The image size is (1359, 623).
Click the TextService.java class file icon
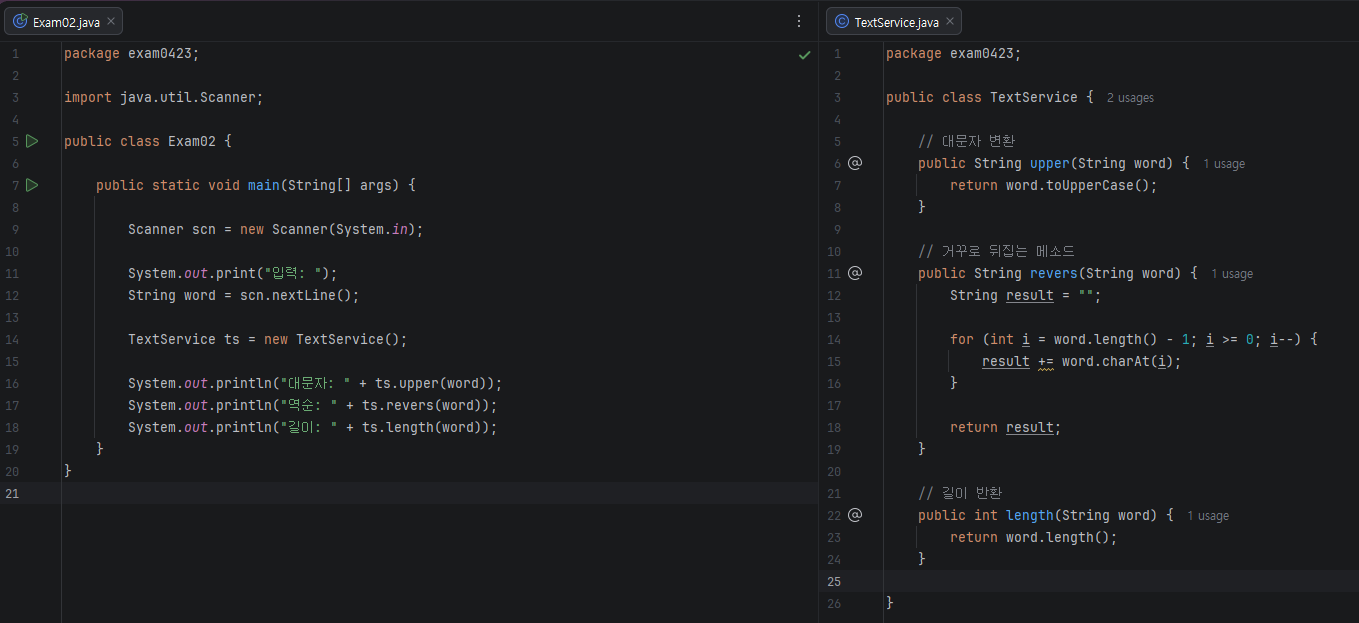(842, 21)
